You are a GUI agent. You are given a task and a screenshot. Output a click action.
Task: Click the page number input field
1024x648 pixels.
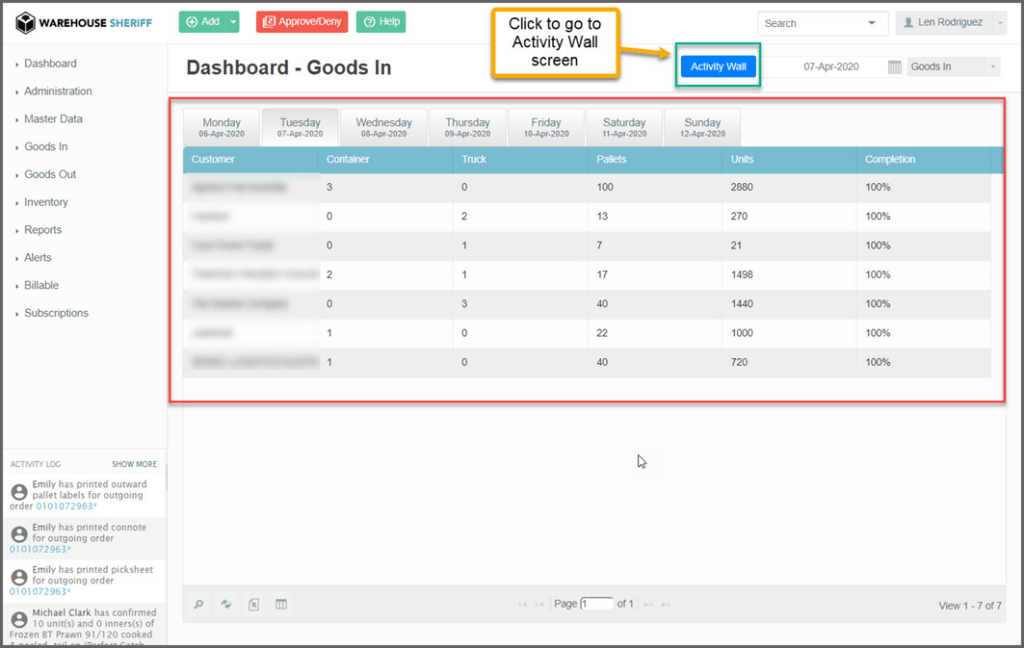[596, 604]
